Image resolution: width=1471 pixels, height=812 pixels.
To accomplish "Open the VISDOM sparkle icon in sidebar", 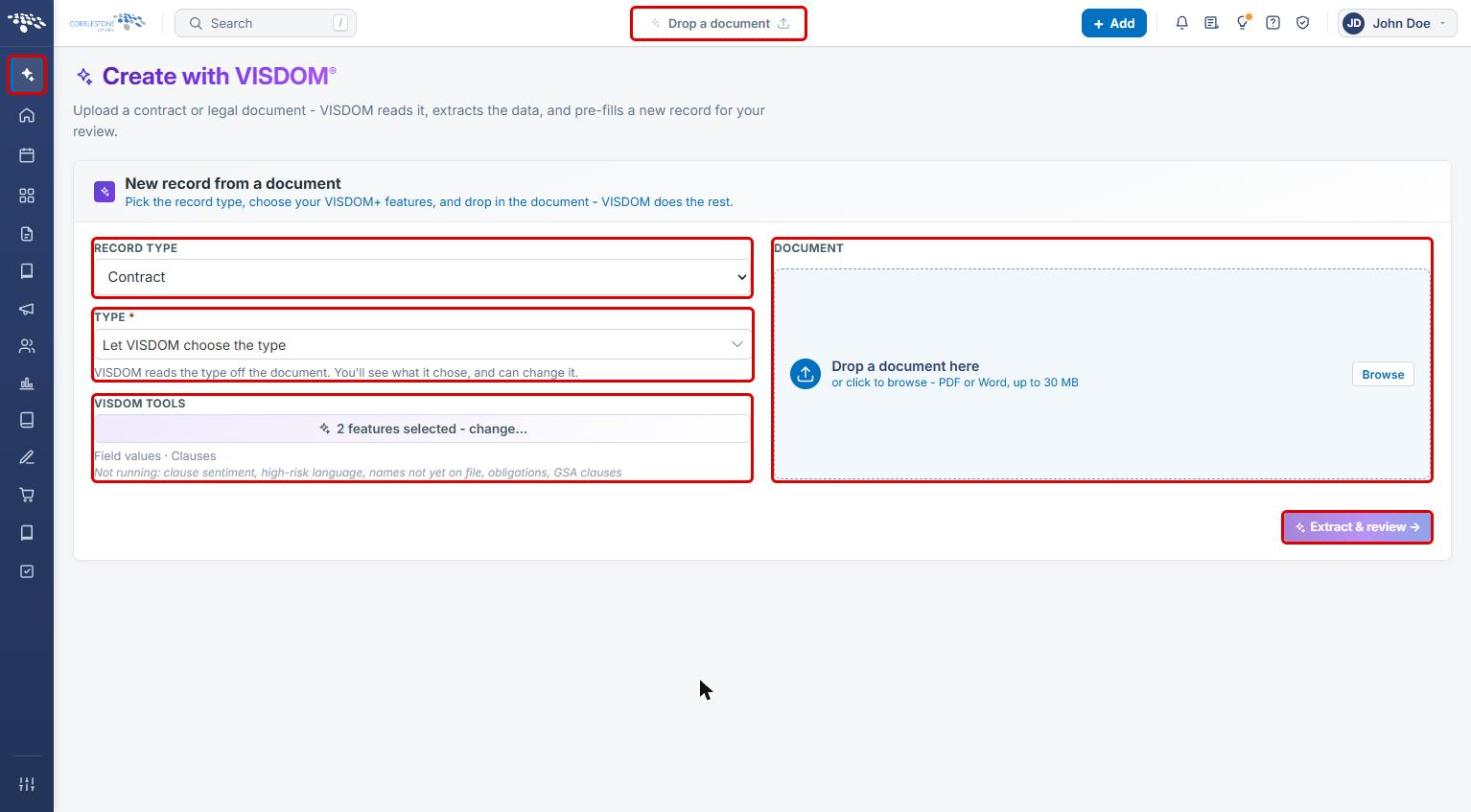I will [27, 75].
